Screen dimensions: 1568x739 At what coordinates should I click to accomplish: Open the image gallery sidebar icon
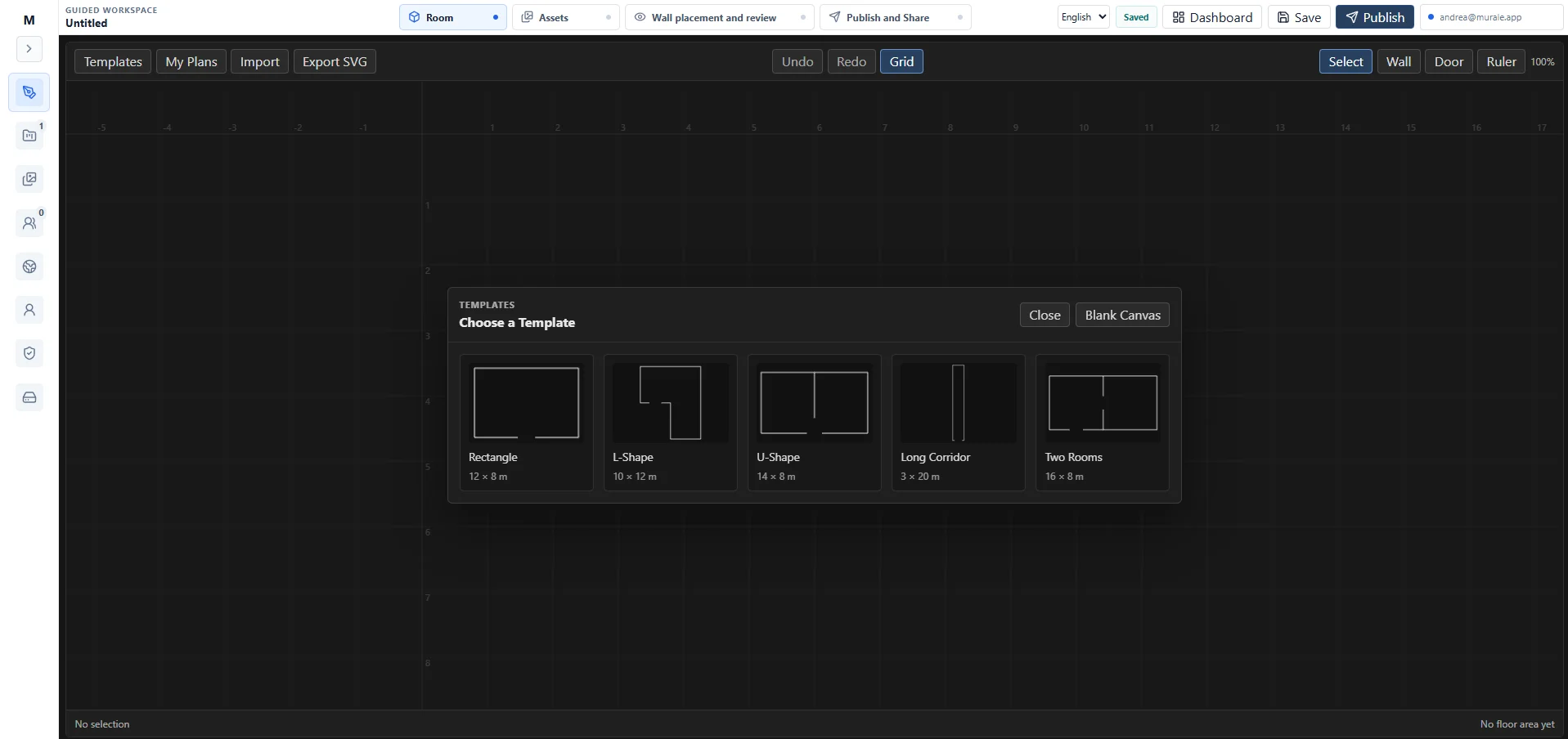click(x=29, y=179)
